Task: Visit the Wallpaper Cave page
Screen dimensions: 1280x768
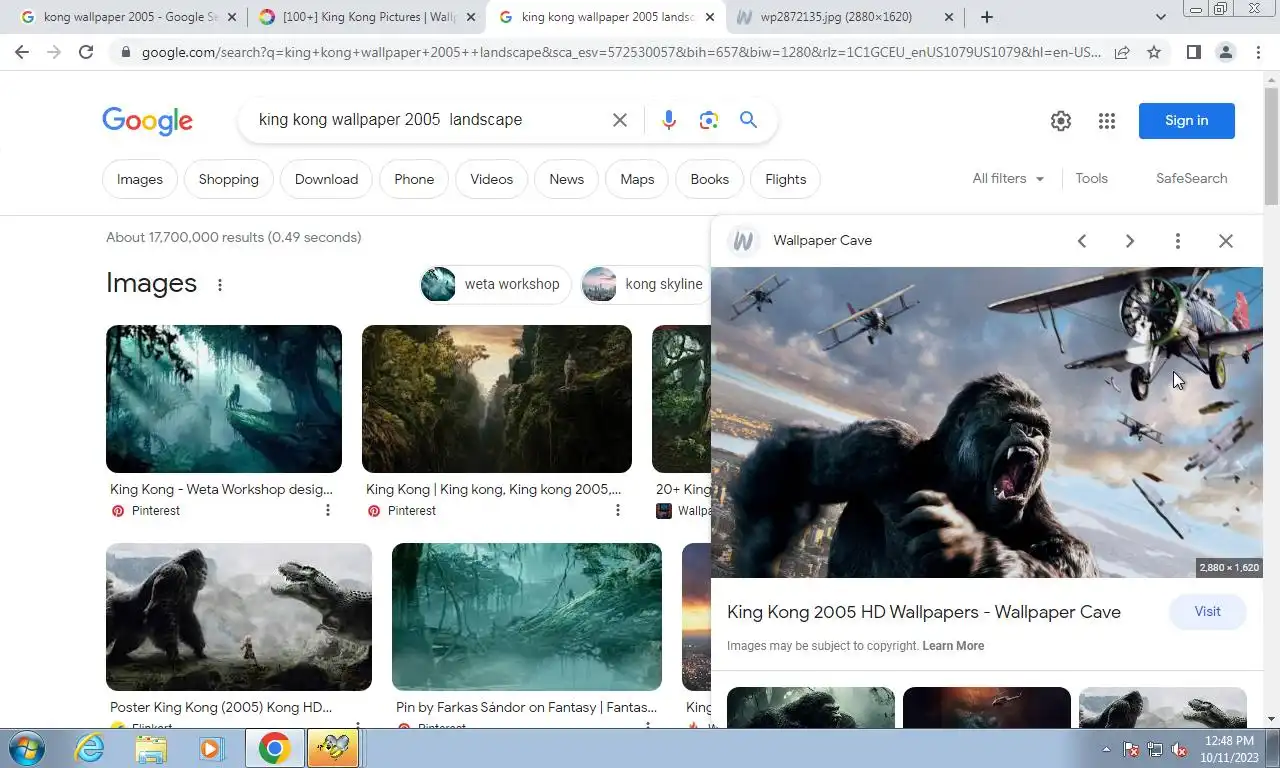Action: 1207,612
